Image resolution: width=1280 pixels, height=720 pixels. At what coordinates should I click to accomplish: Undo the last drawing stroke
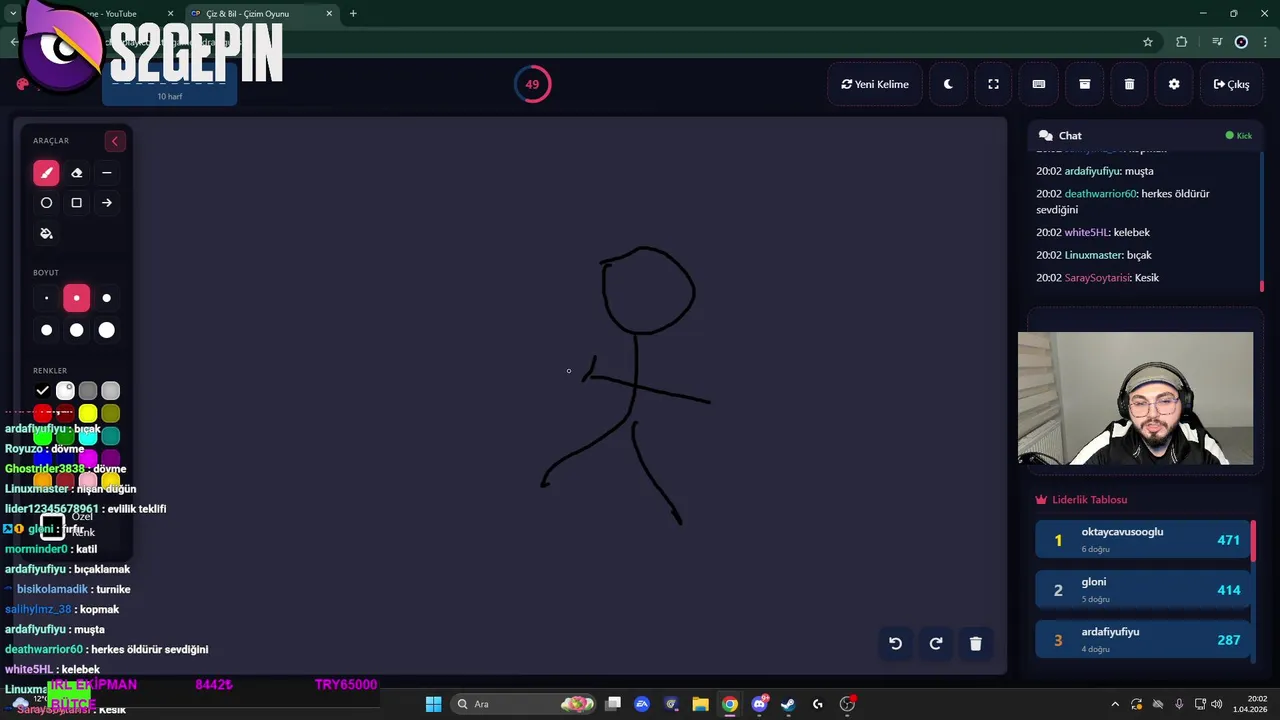point(895,644)
